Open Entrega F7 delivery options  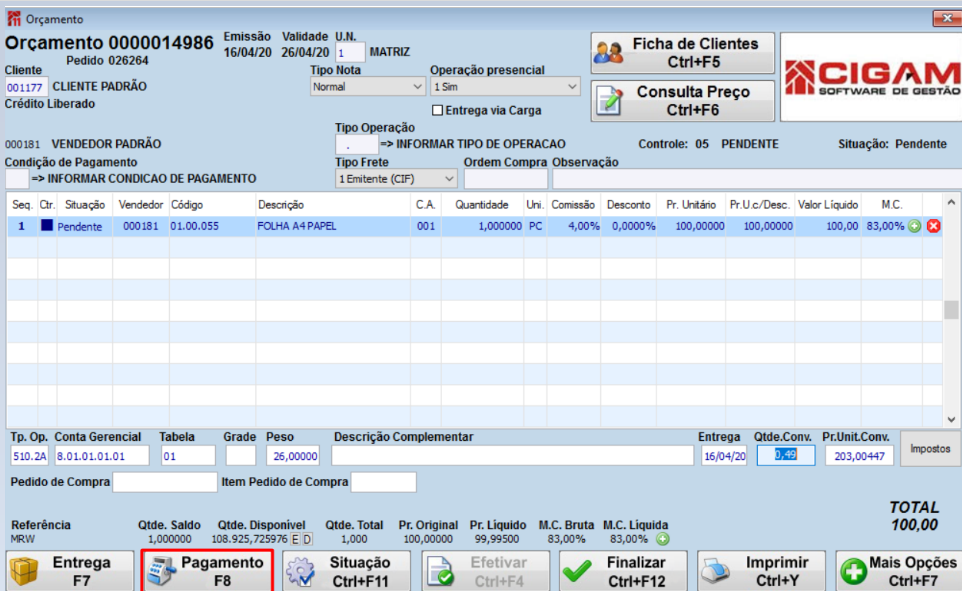70,571
